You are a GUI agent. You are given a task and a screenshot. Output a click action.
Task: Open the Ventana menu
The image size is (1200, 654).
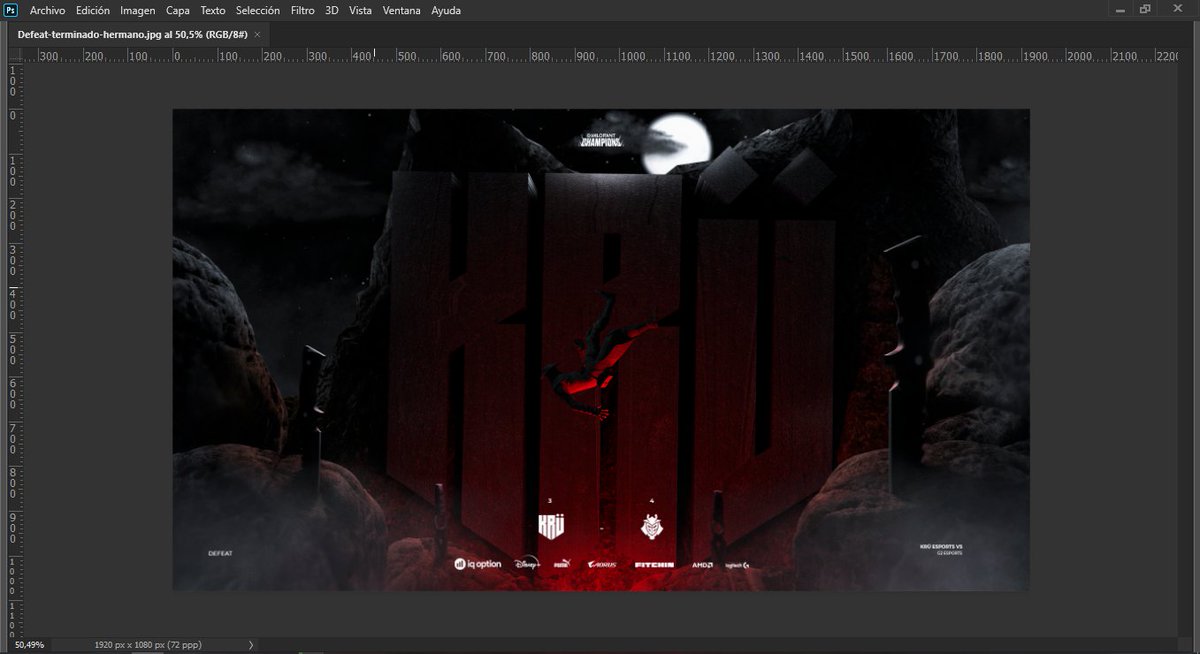pyautogui.click(x=403, y=10)
